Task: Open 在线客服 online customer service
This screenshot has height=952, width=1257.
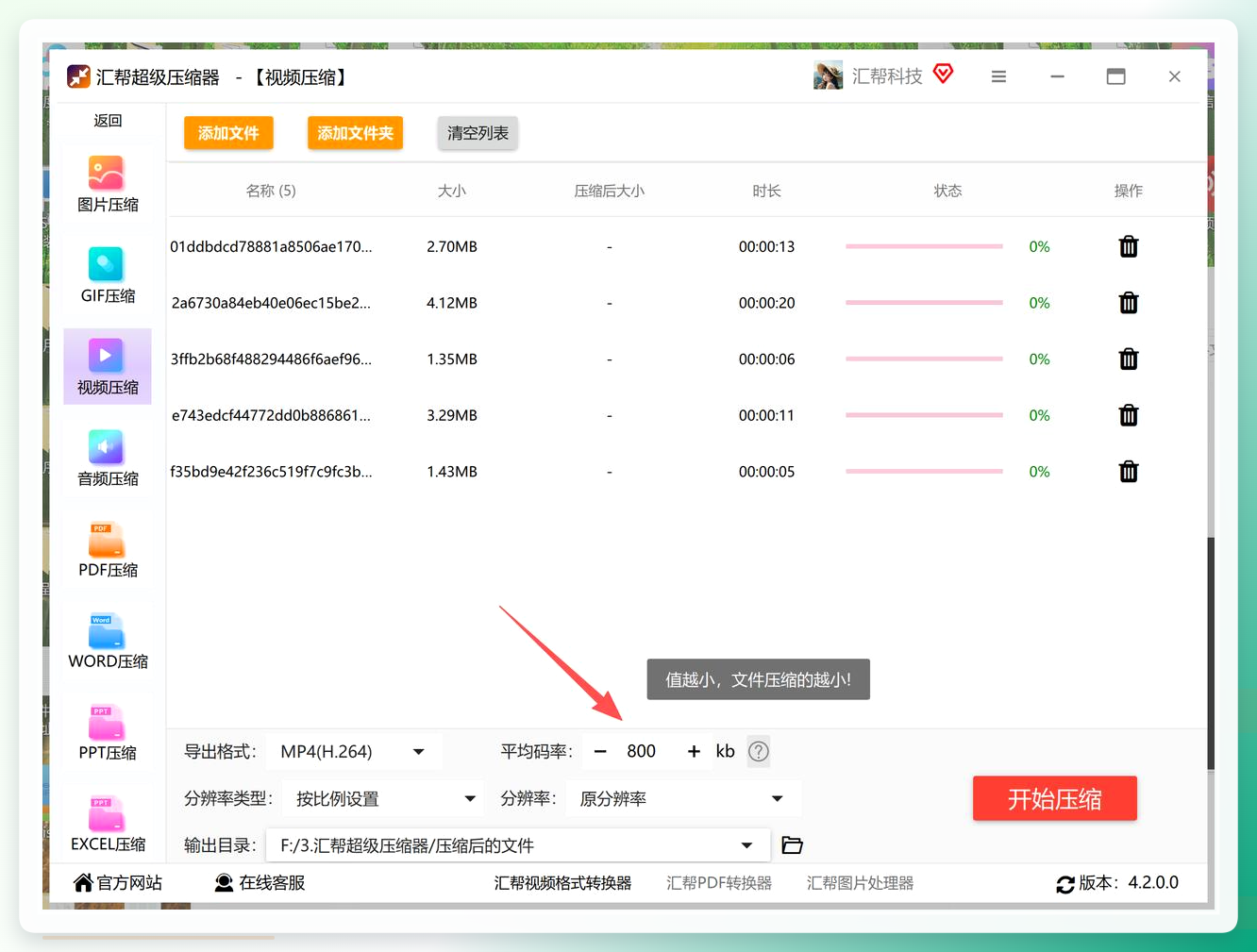Action: 260,883
